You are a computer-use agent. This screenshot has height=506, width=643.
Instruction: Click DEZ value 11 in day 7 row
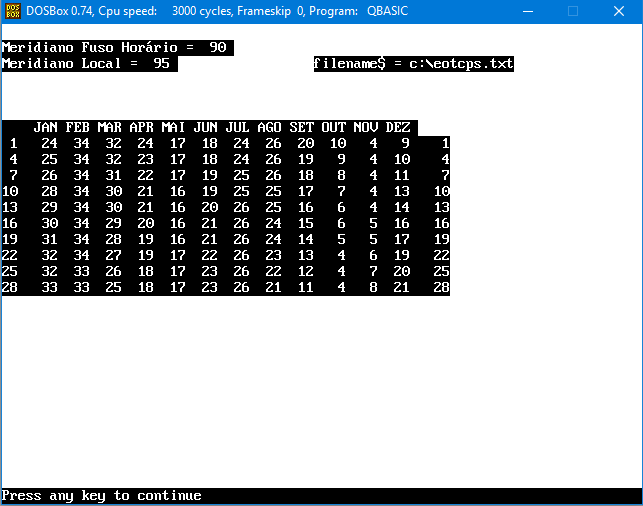point(402,176)
